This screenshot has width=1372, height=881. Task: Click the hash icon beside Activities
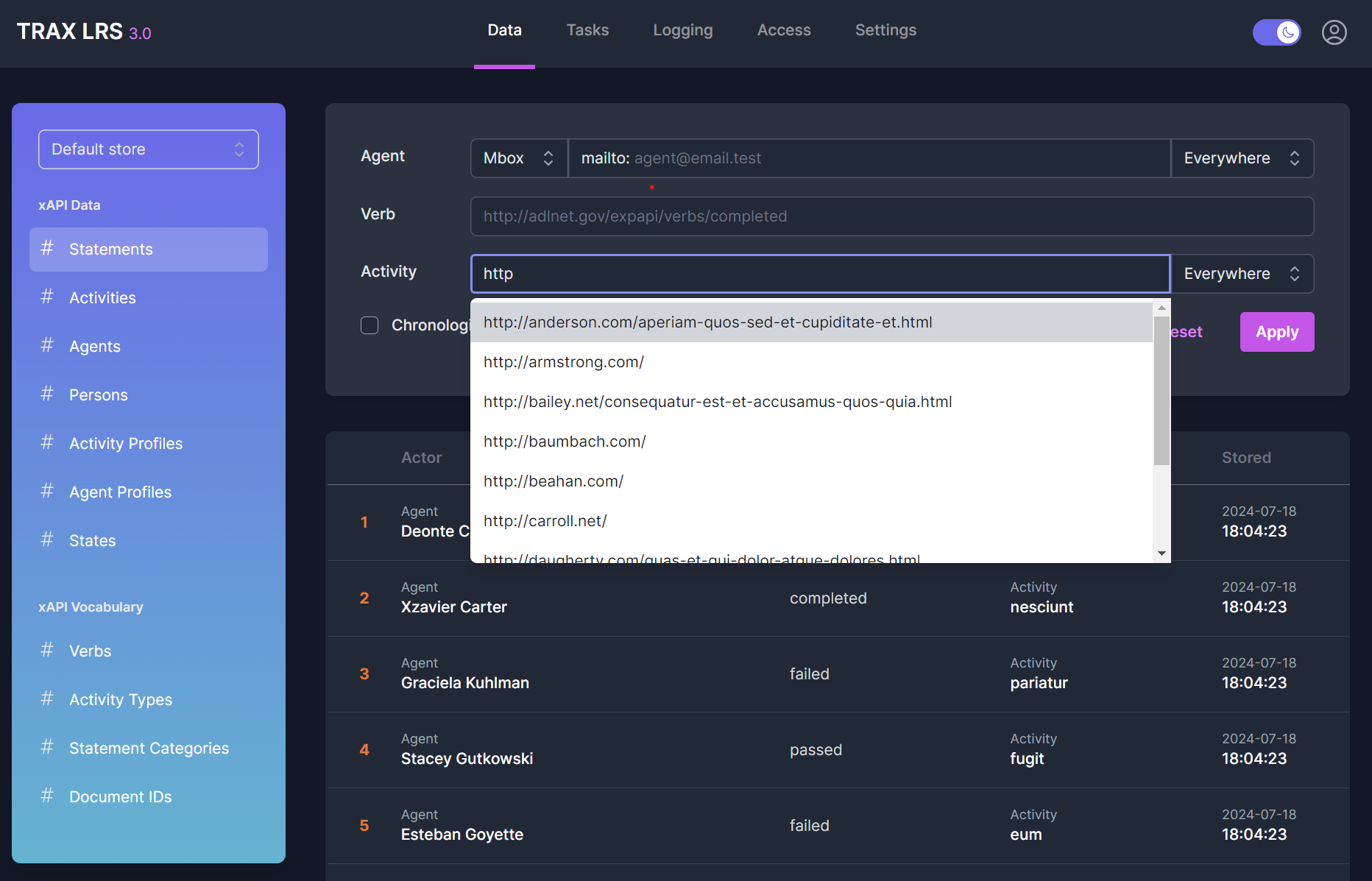pos(47,297)
